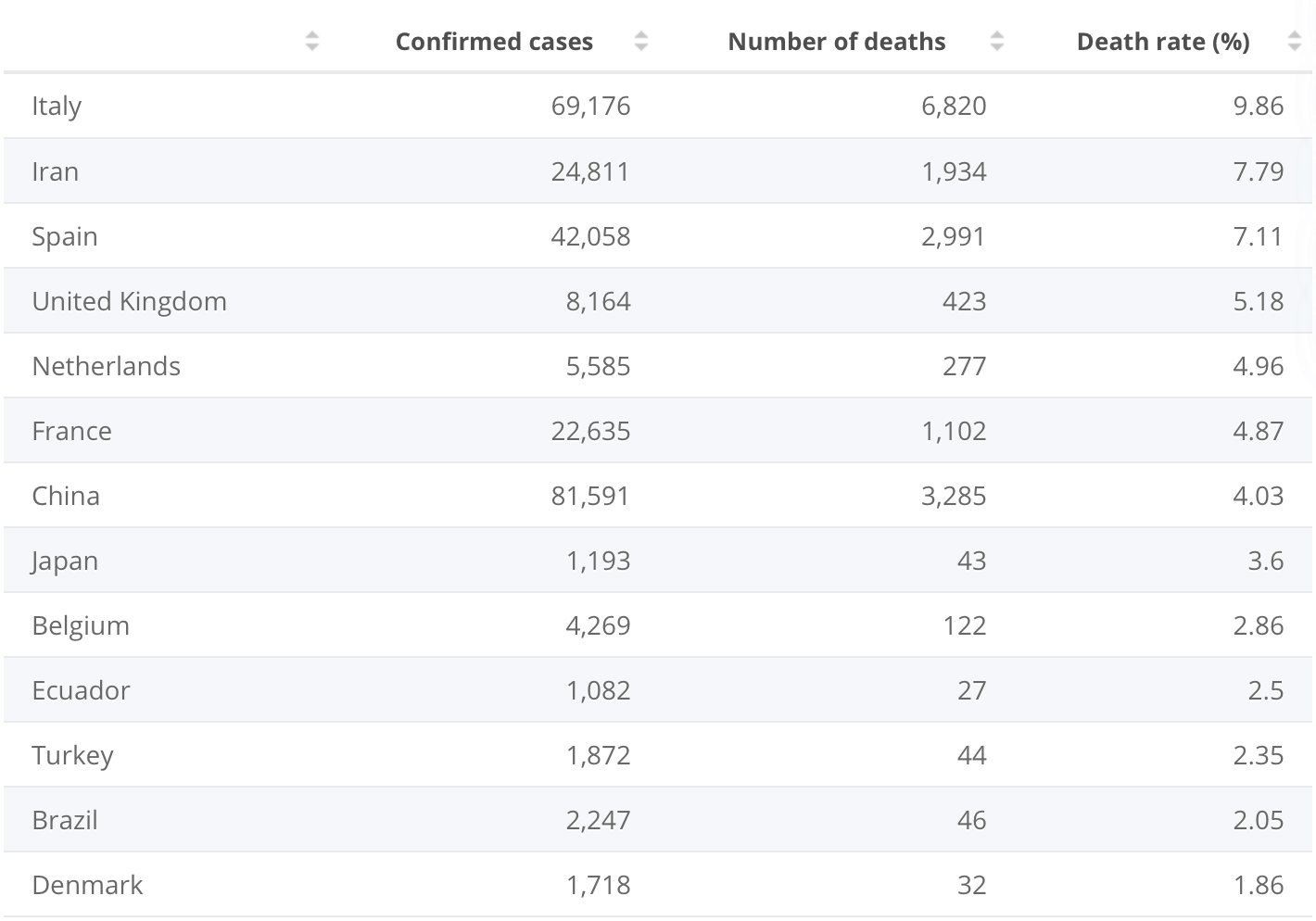Select the Denmark row
1316x921 pixels.
click(87, 885)
